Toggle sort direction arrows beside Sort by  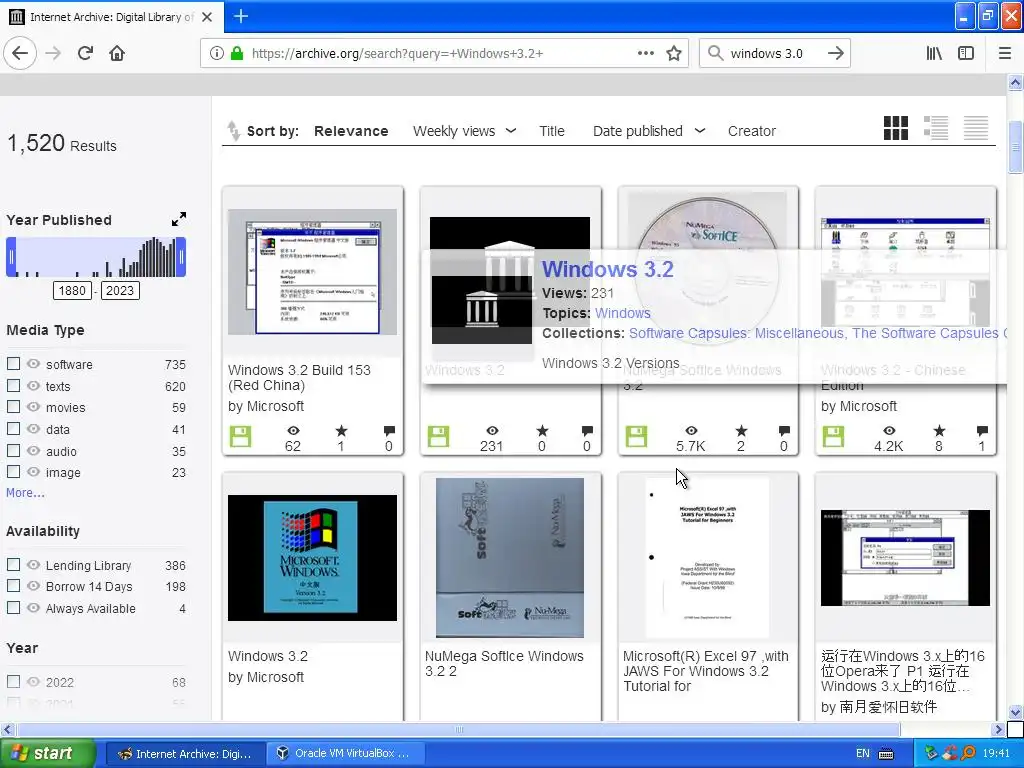(233, 131)
